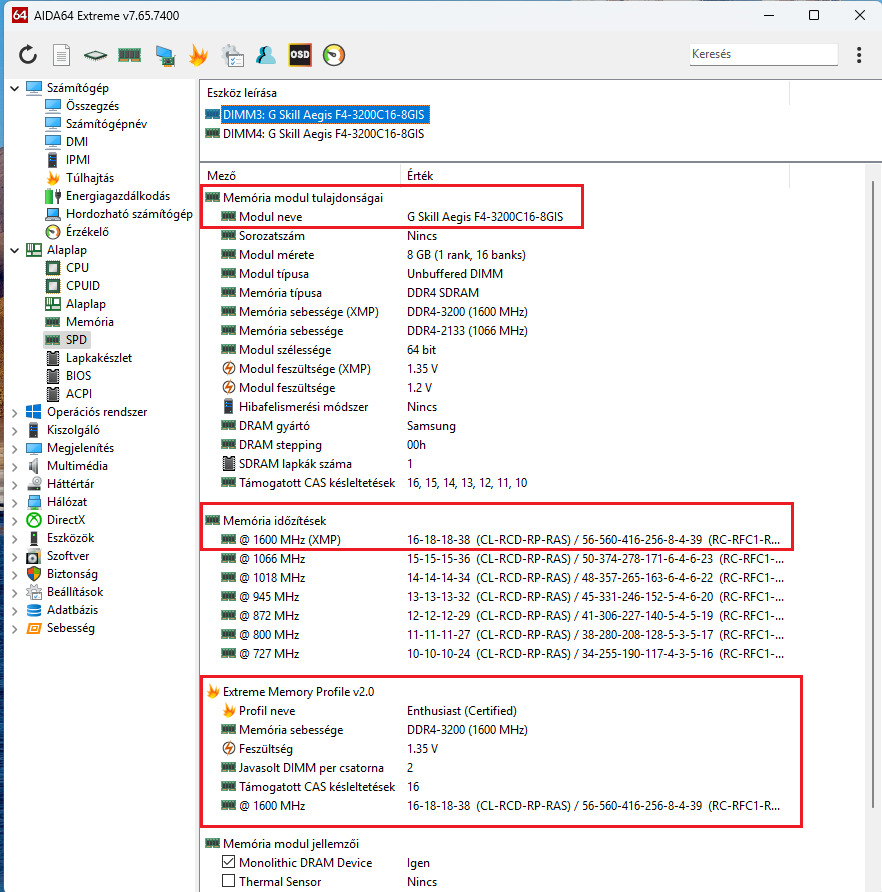Select the SPD tree item
Screen dimensions: 882x892
pos(76,340)
